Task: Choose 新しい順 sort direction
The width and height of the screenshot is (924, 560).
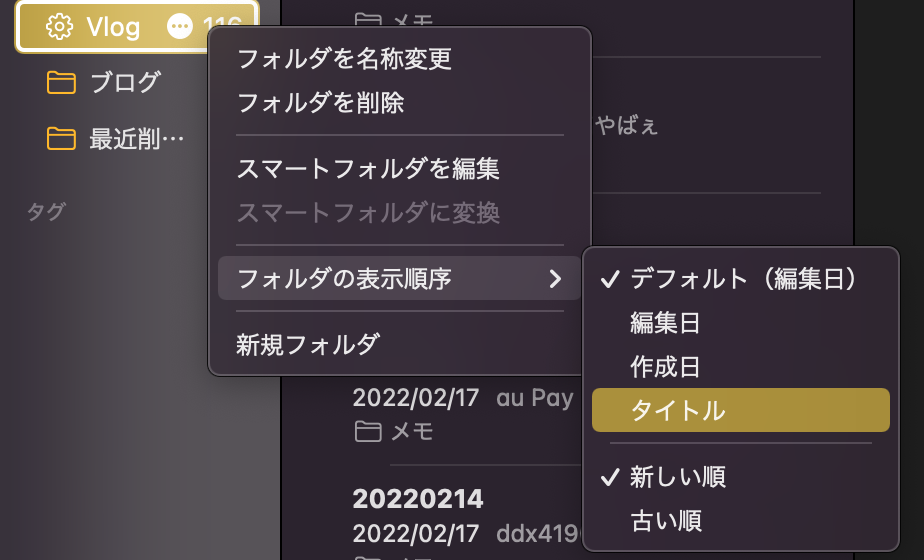Action: pos(740,476)
